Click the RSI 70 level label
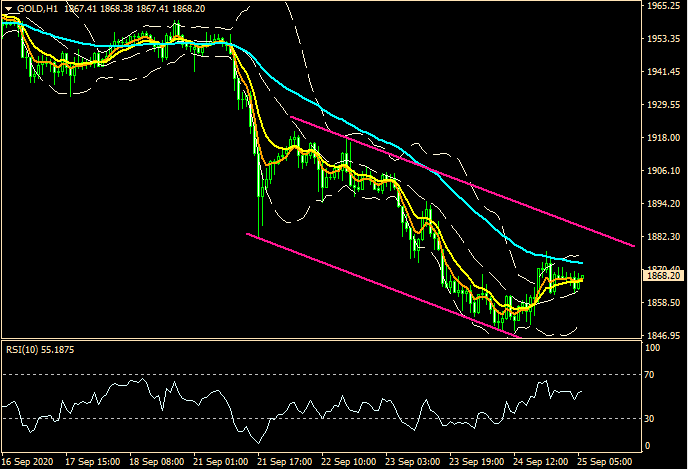This screenshot has width=689, height=469. click(x=650, y=375)
